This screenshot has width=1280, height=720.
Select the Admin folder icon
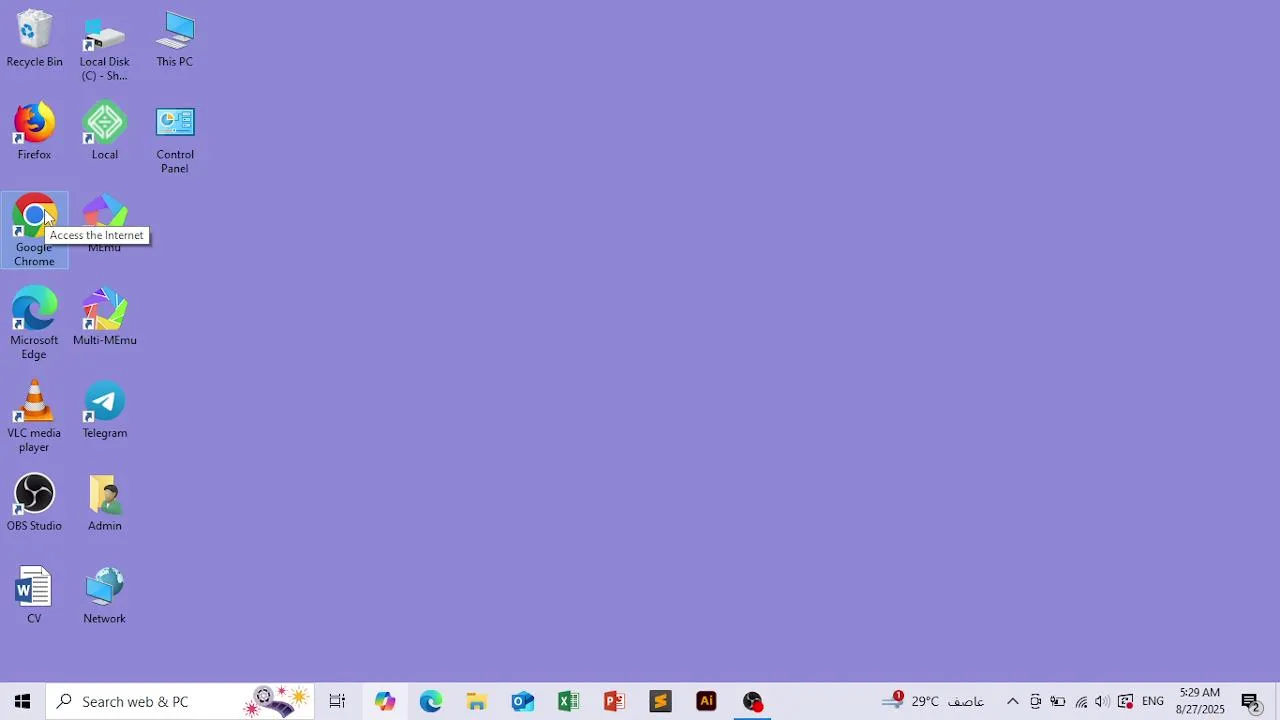click(104, 502)
